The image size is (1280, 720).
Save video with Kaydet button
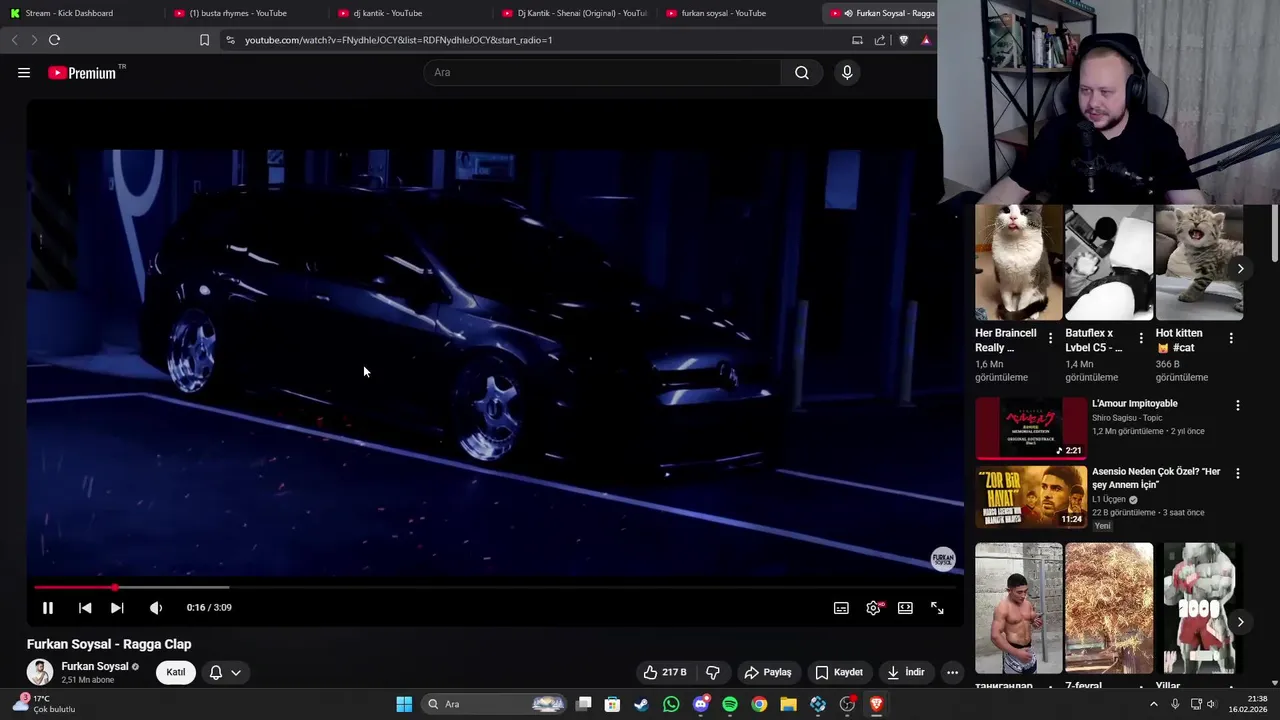(x=839, y=672)
